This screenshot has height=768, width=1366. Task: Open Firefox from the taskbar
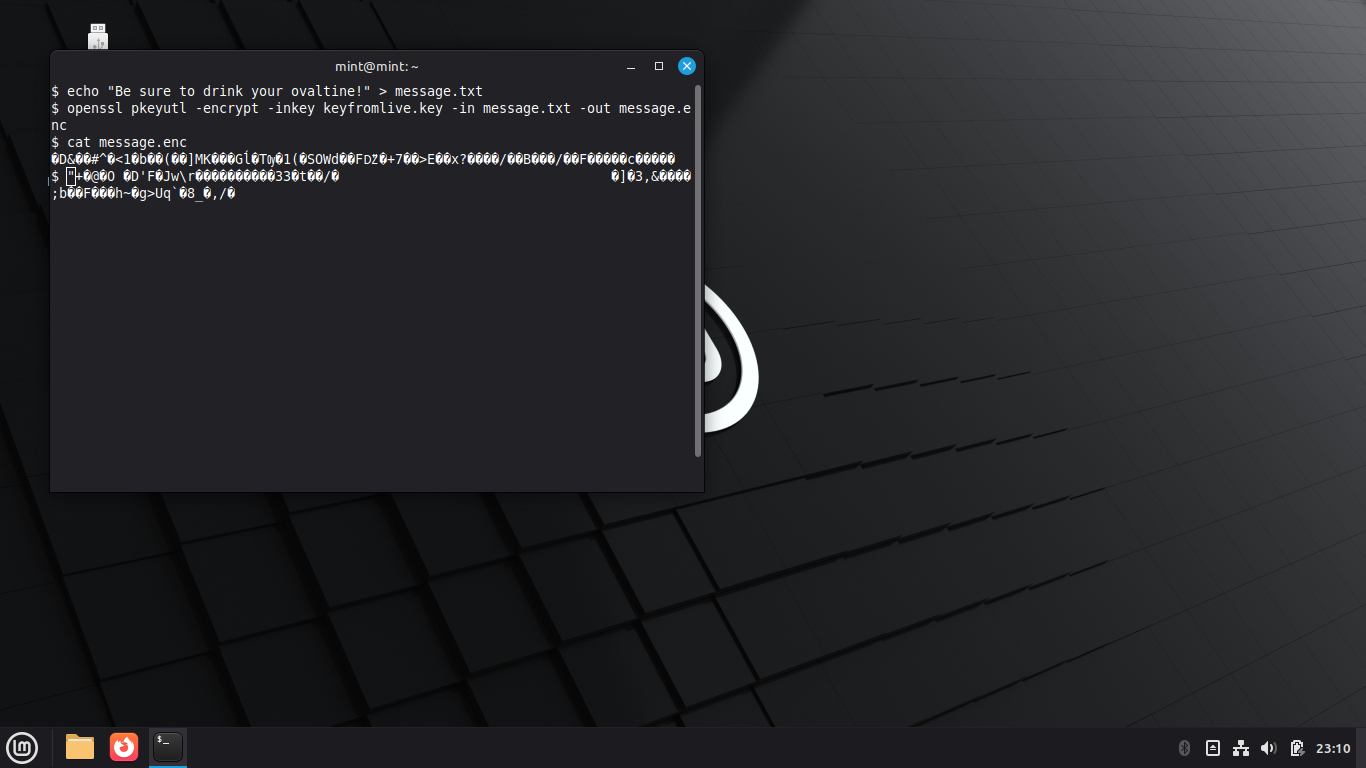click(x=124, y=747)
